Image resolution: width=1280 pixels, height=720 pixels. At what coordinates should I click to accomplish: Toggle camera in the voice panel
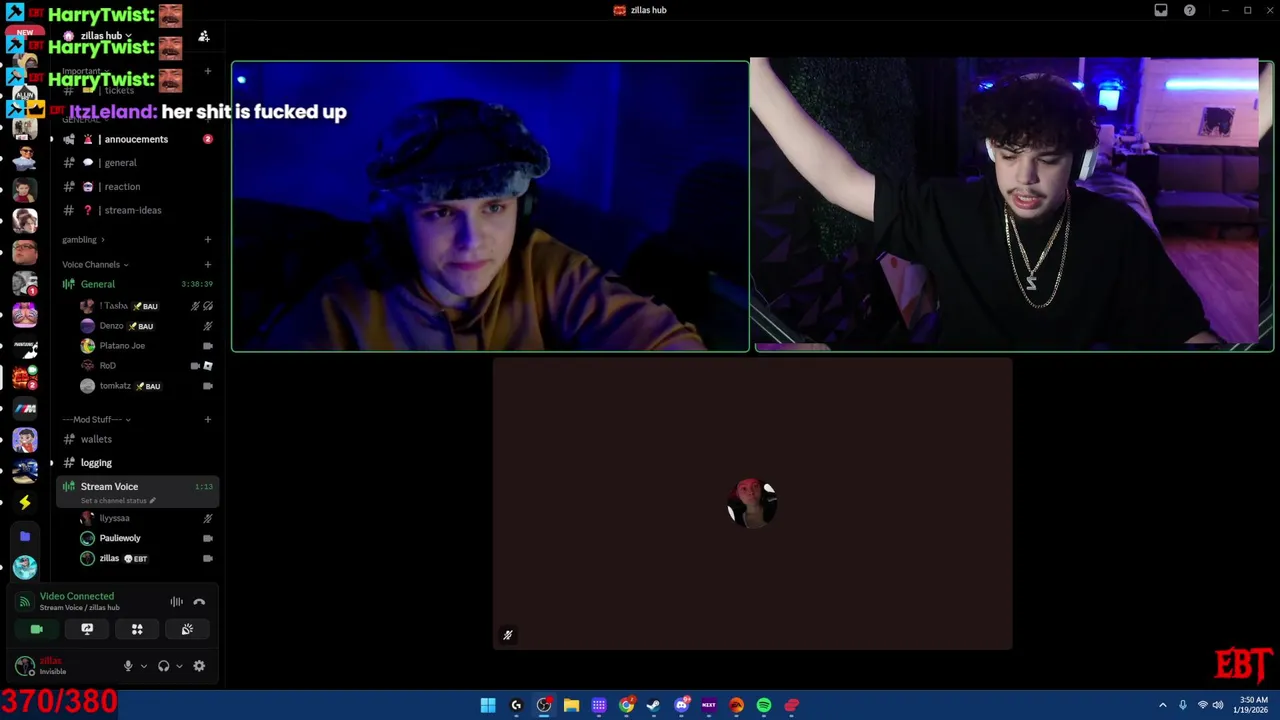[x=37, y=629]
